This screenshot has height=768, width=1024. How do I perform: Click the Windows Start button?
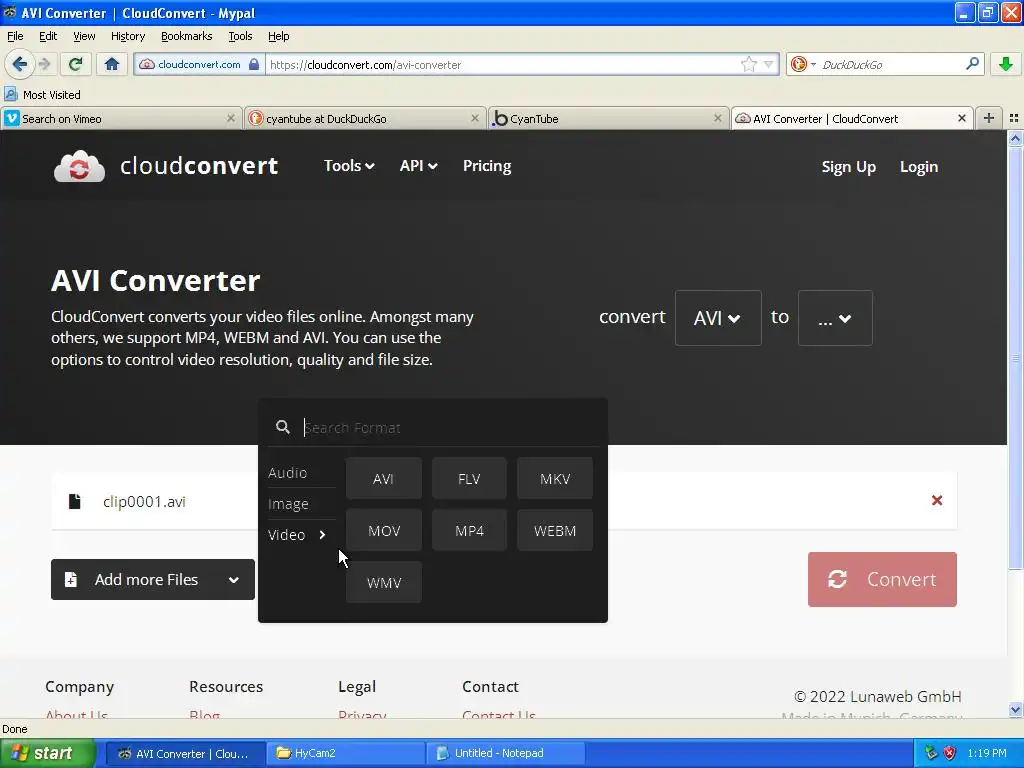coord(48,753)
